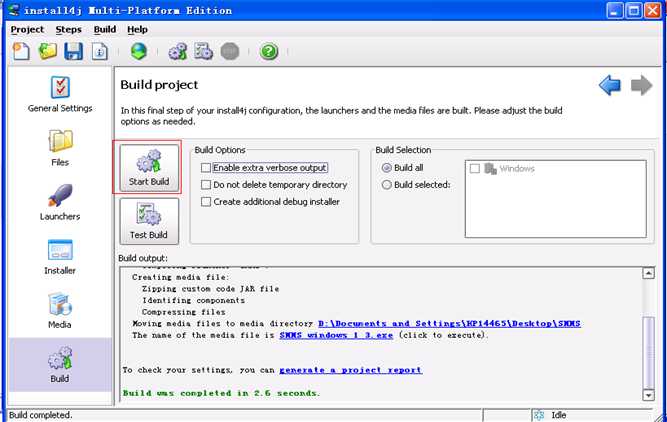Viewport: 667px width, 422px height.
Task: Click the large Test Build button
Action: (x=149, y=221)
